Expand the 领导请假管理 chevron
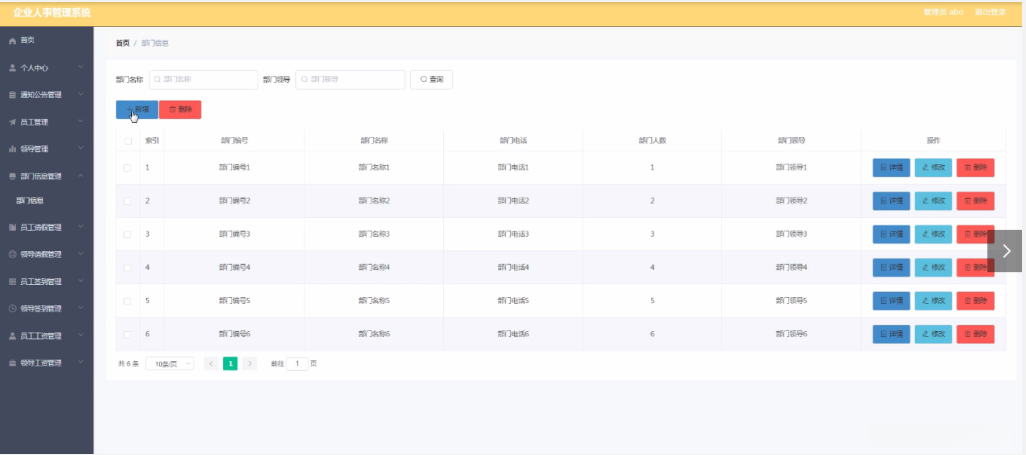The width and height of the screenshot is (1026, 455). point(80,254)
